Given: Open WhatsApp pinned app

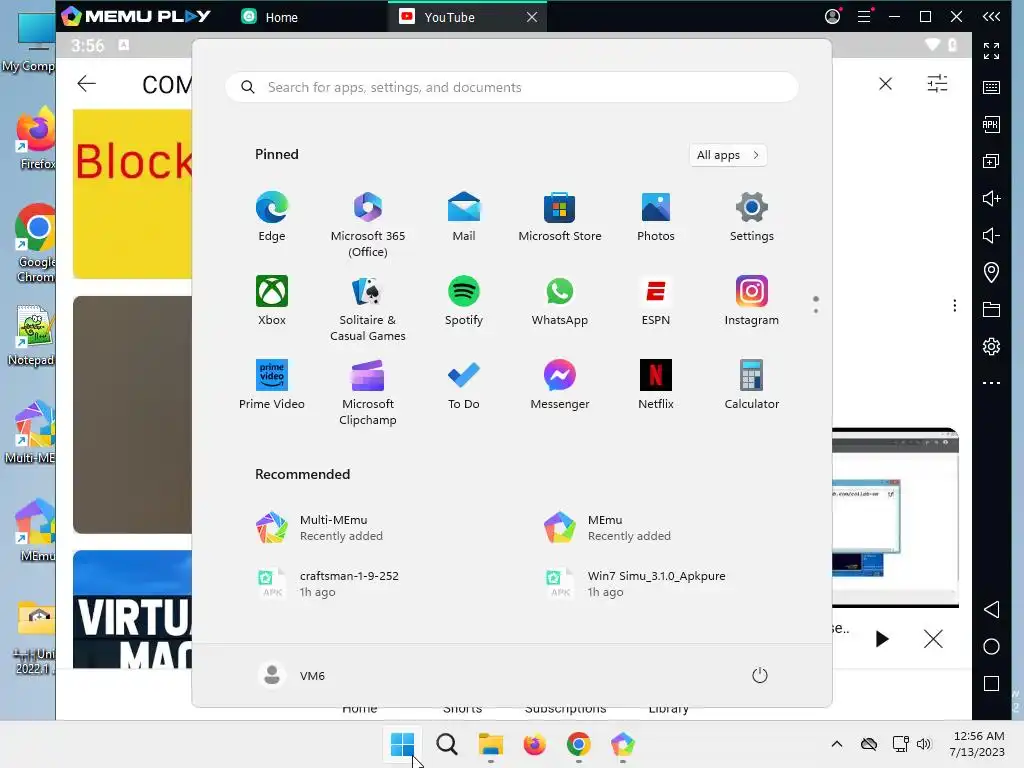Looking at the screenshot, I should click(560, 301).
